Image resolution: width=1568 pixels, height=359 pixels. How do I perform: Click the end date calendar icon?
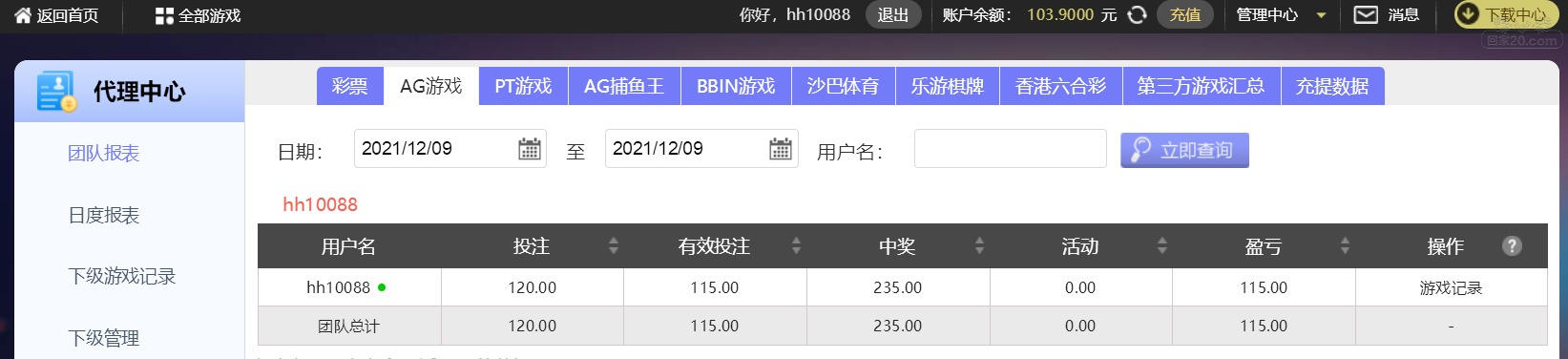pos(781,149)
